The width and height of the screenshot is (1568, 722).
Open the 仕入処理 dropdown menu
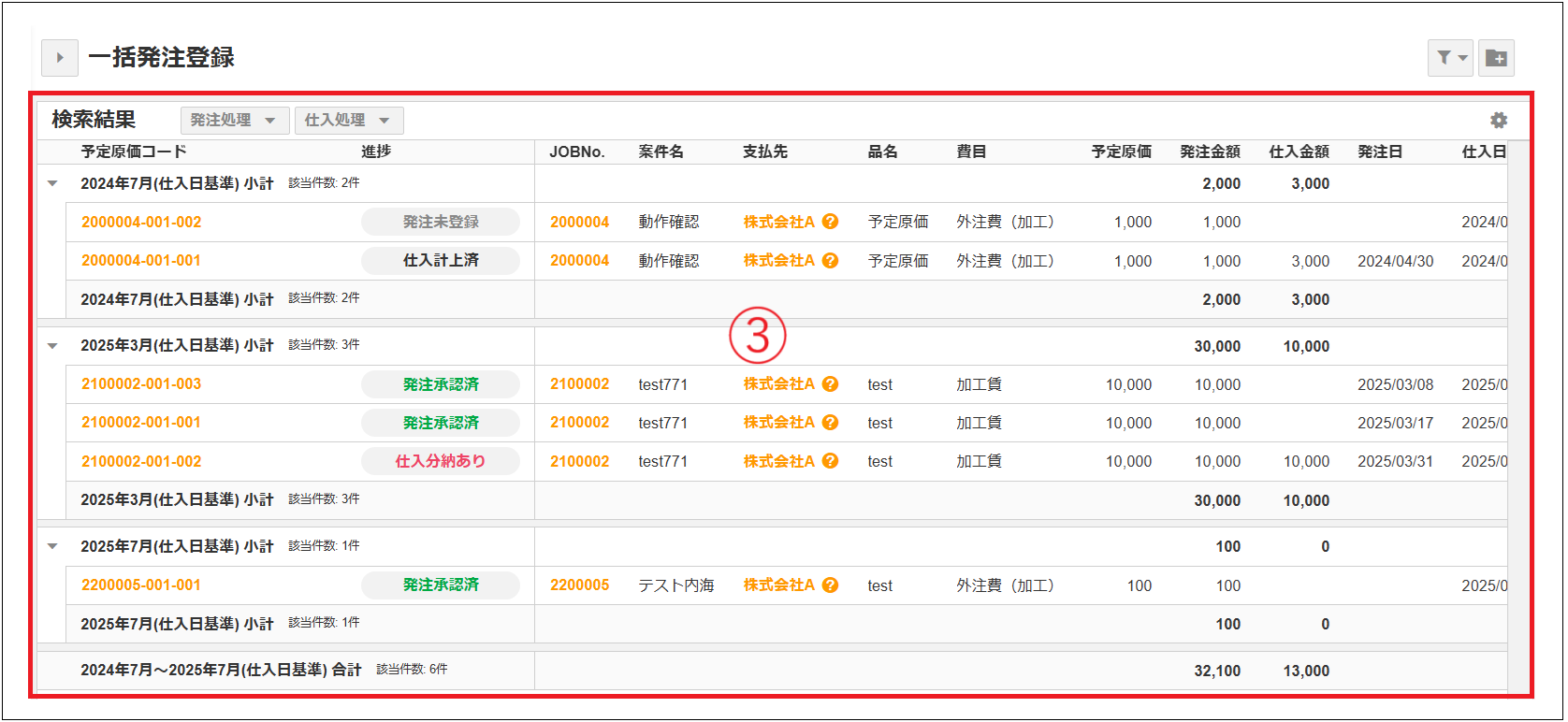coord(348,121)
